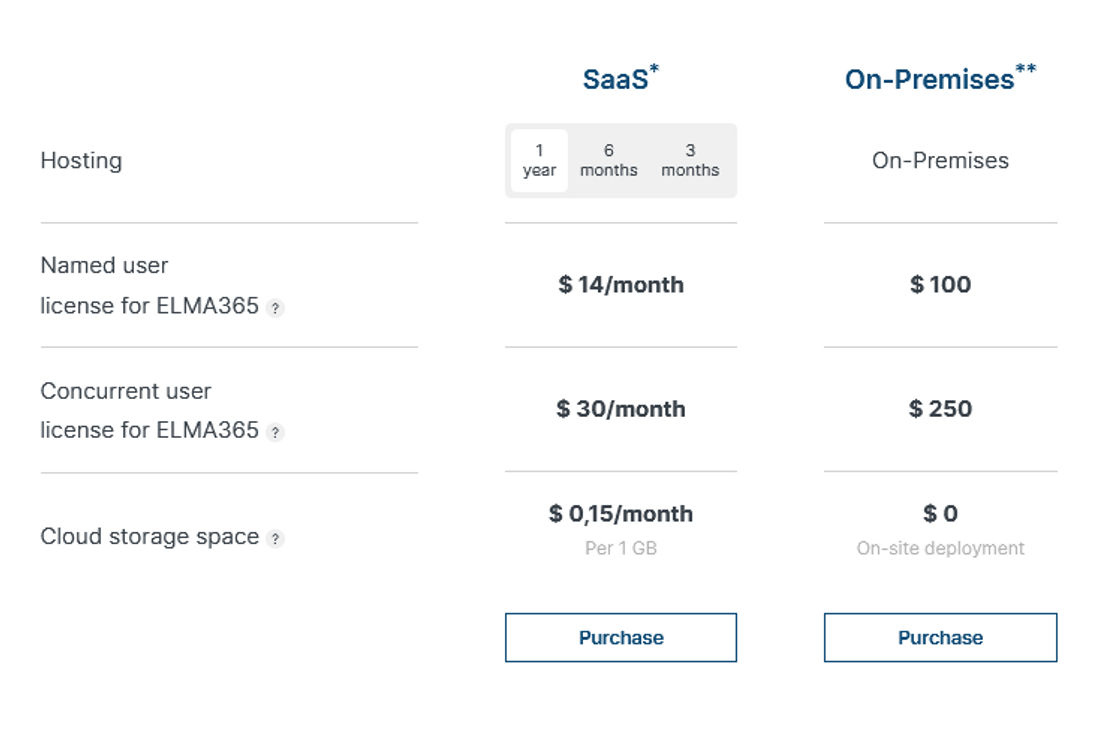Open the On-Premises column heading
Screen dimensions: 1108x755
pos(941,78)
